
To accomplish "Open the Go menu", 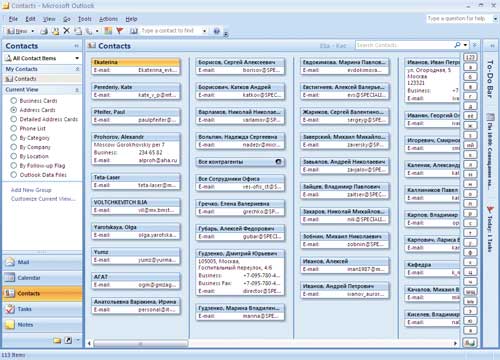I will (67, 19).
